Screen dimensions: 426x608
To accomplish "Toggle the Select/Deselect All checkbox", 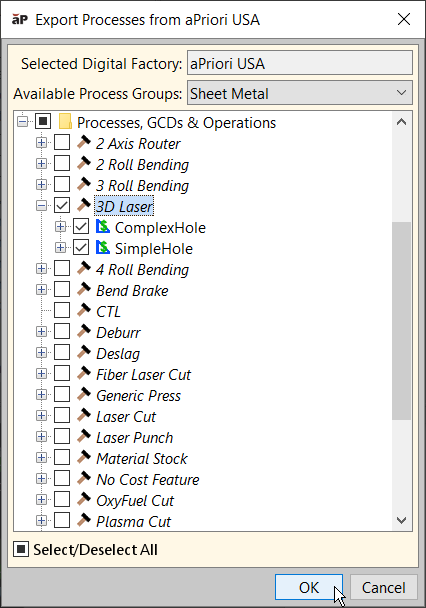I will pos(21,549).
